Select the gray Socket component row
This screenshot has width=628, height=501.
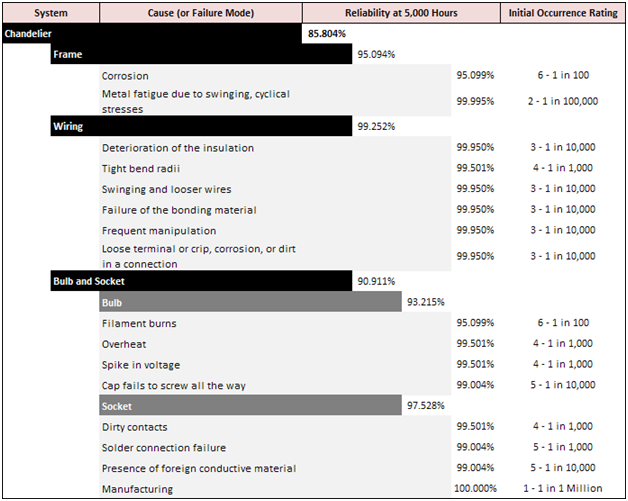pos(250,405)
